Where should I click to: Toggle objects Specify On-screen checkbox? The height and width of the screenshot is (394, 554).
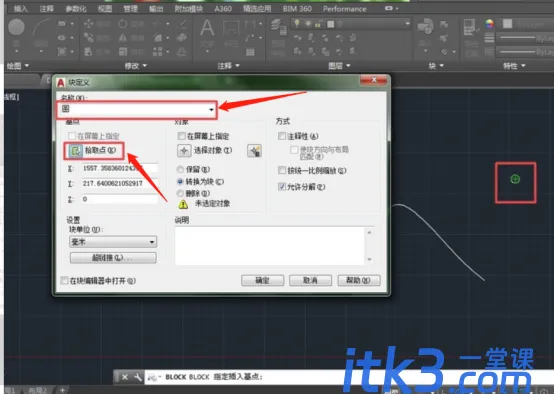(x=182, y=136)
